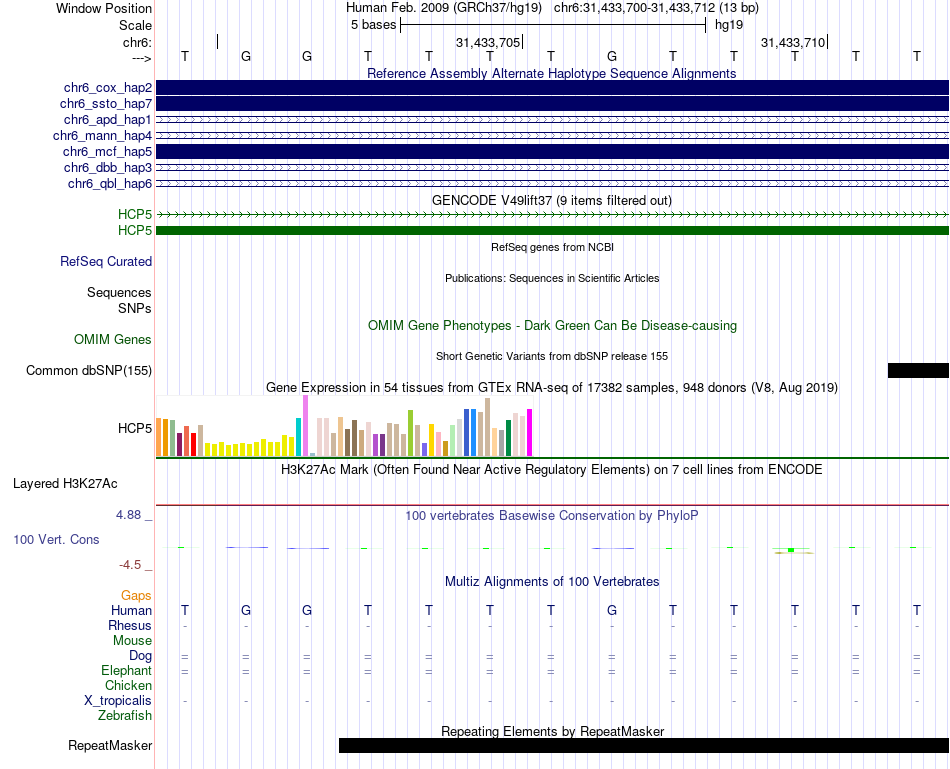Image resolution: width=950 pixels, height=769 pixels.
Task: Open Common dbSNP(155) track label
Action: (x=88, y=370)
